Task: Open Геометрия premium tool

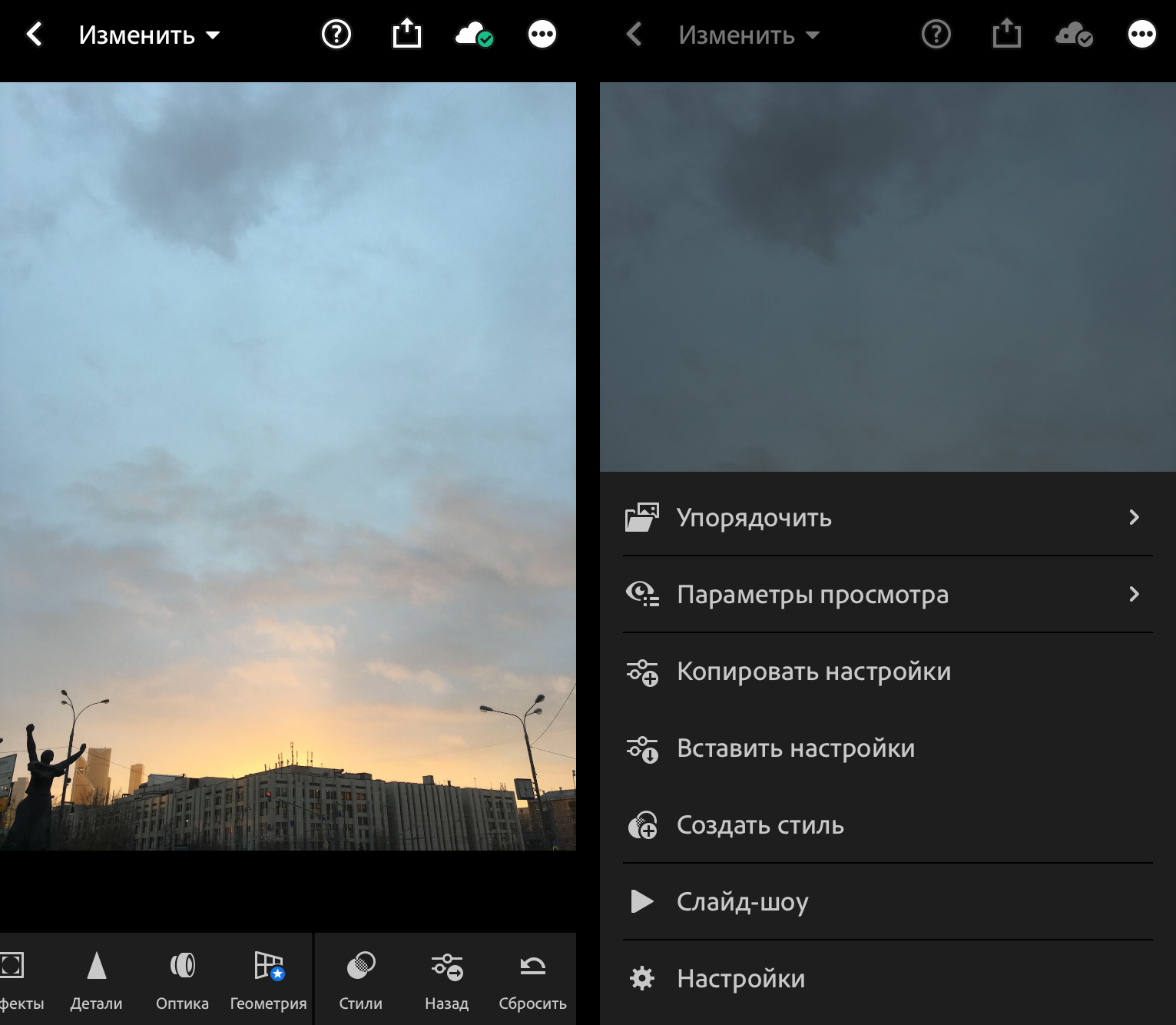Action: [268, 980]
